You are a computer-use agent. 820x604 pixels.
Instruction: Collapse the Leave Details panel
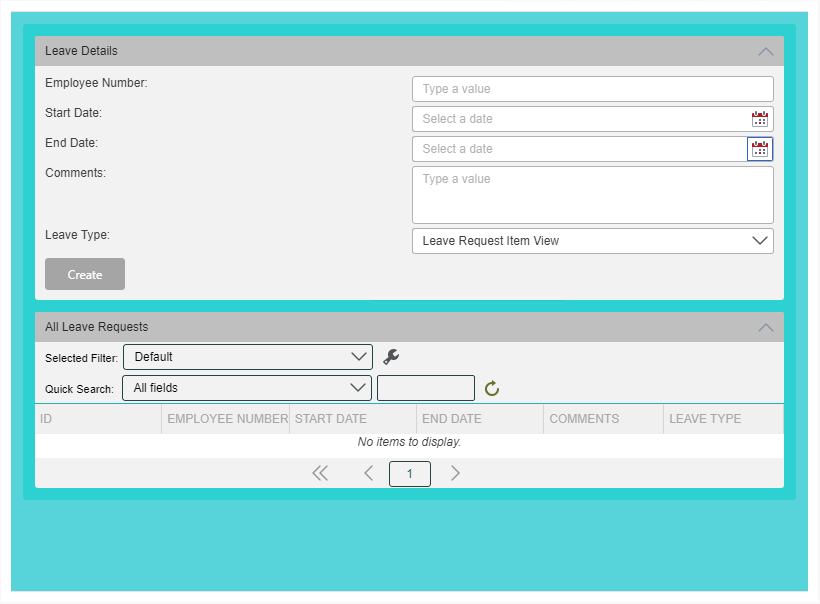pyautogui.click(x=766, y=51)
